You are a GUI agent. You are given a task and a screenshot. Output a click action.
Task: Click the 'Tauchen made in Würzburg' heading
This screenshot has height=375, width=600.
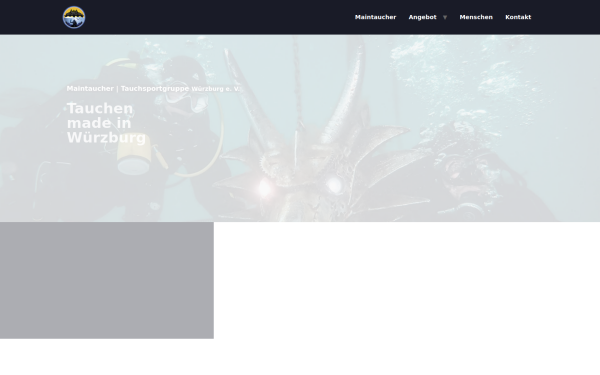[x=106, y=123]
